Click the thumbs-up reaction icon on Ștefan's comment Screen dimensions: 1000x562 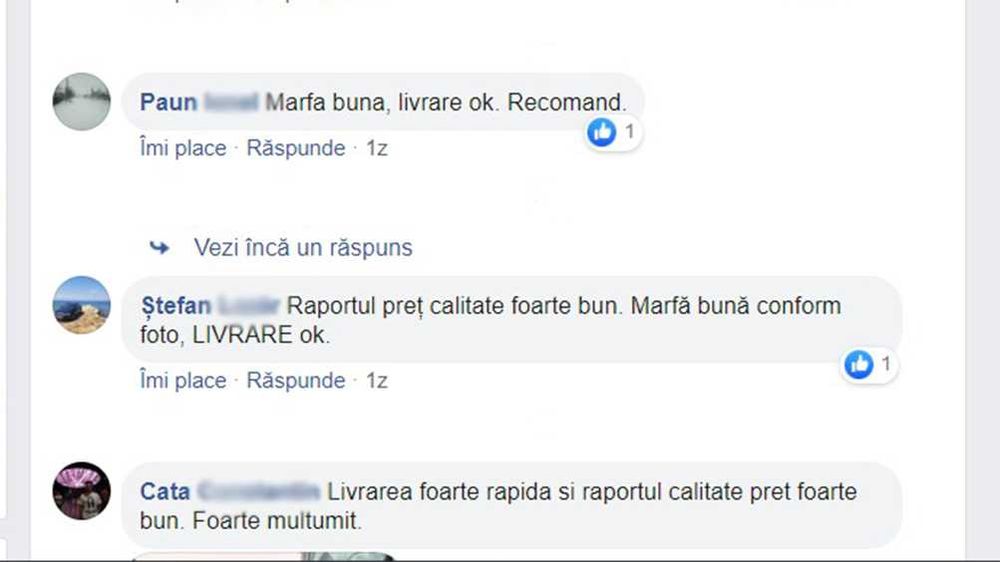pyautogui.click(x=858, y=364)
